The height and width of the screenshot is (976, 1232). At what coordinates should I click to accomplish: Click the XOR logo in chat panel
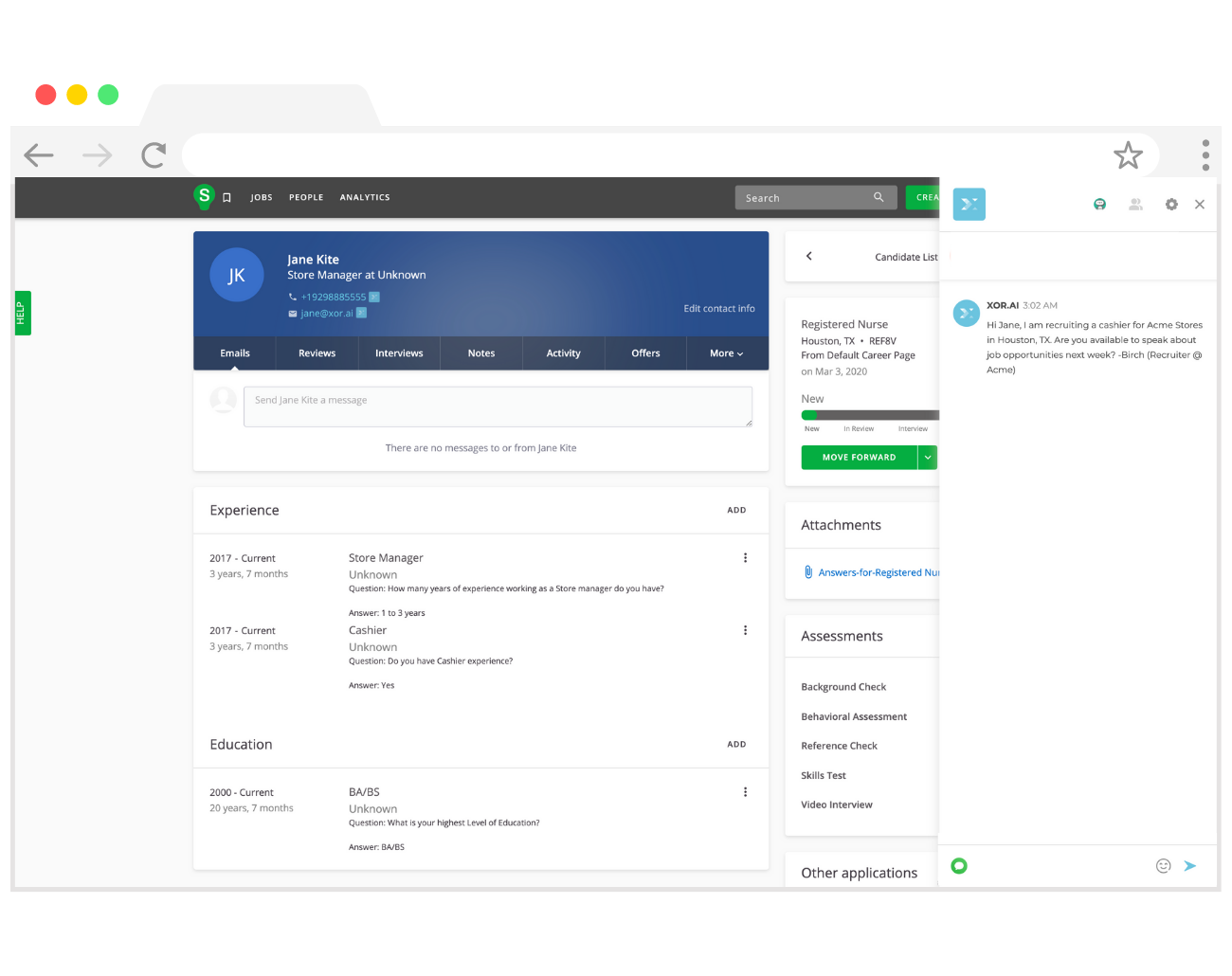[x=969, y=205]
